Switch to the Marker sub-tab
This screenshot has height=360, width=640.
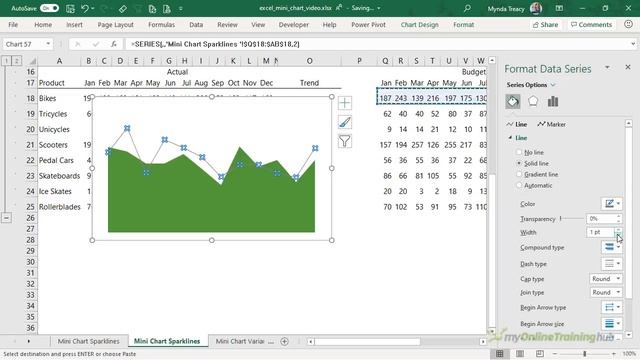[551, 124]
